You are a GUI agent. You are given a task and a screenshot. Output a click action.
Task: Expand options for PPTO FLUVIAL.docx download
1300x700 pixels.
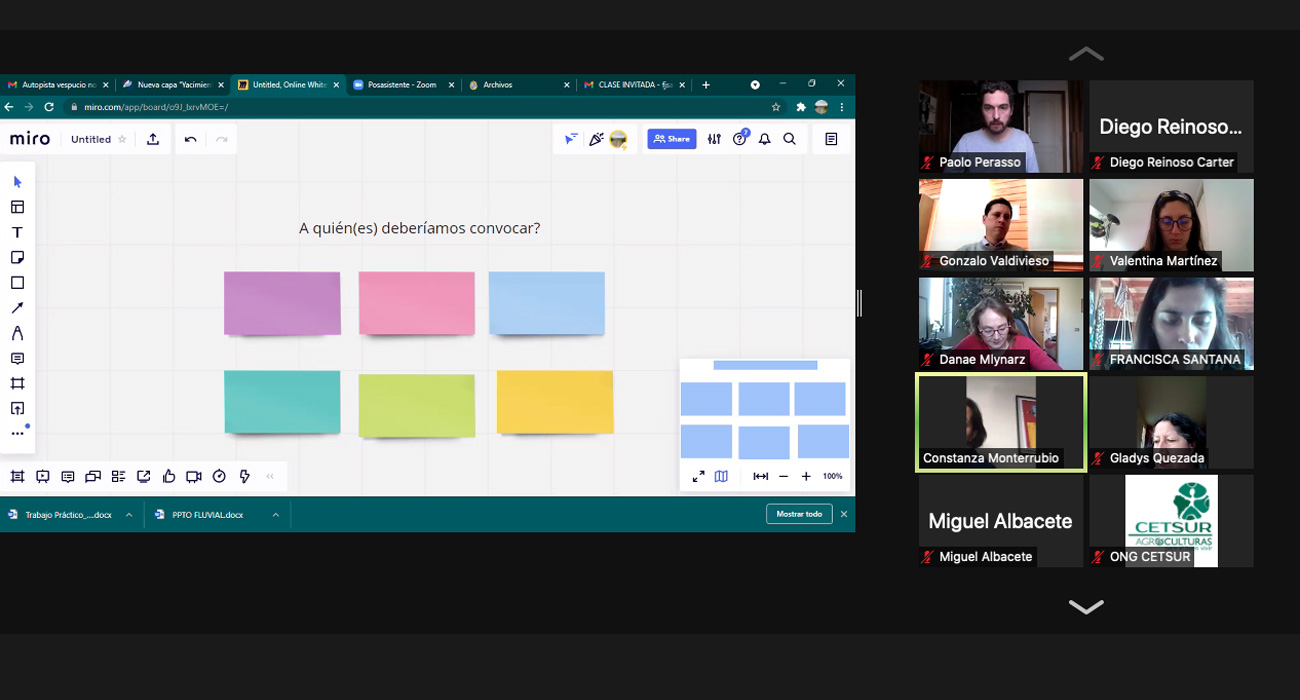(x=275, y=515)
